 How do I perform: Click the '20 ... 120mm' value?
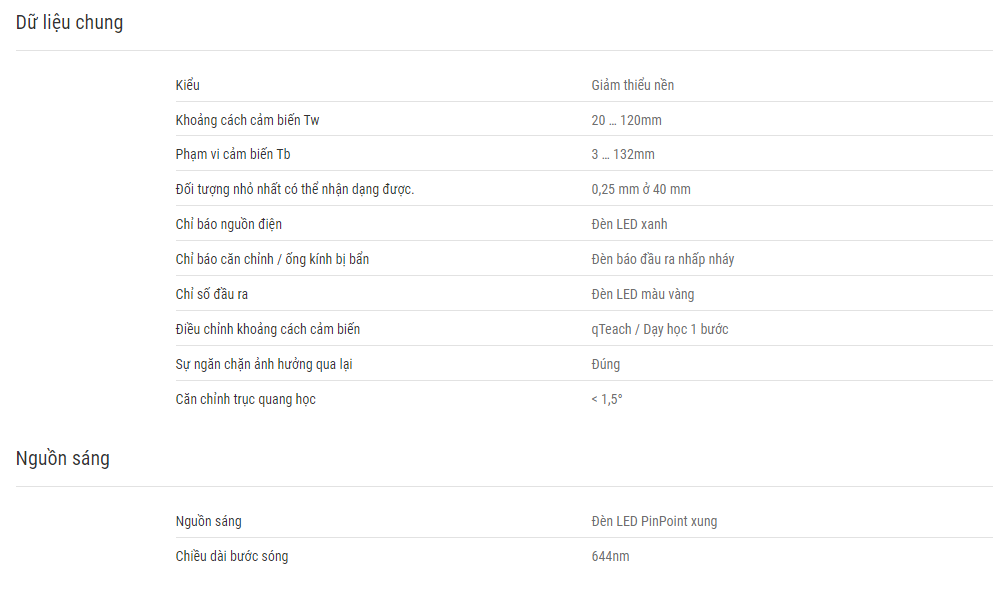click(626, 120)
